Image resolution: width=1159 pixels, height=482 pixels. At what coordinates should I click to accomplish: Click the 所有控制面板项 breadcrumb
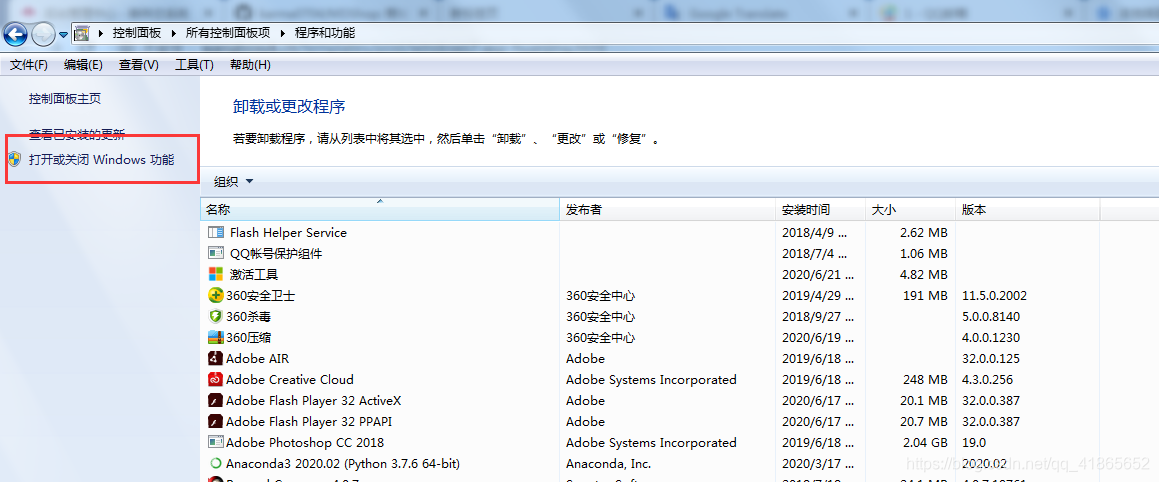[228, 33]
